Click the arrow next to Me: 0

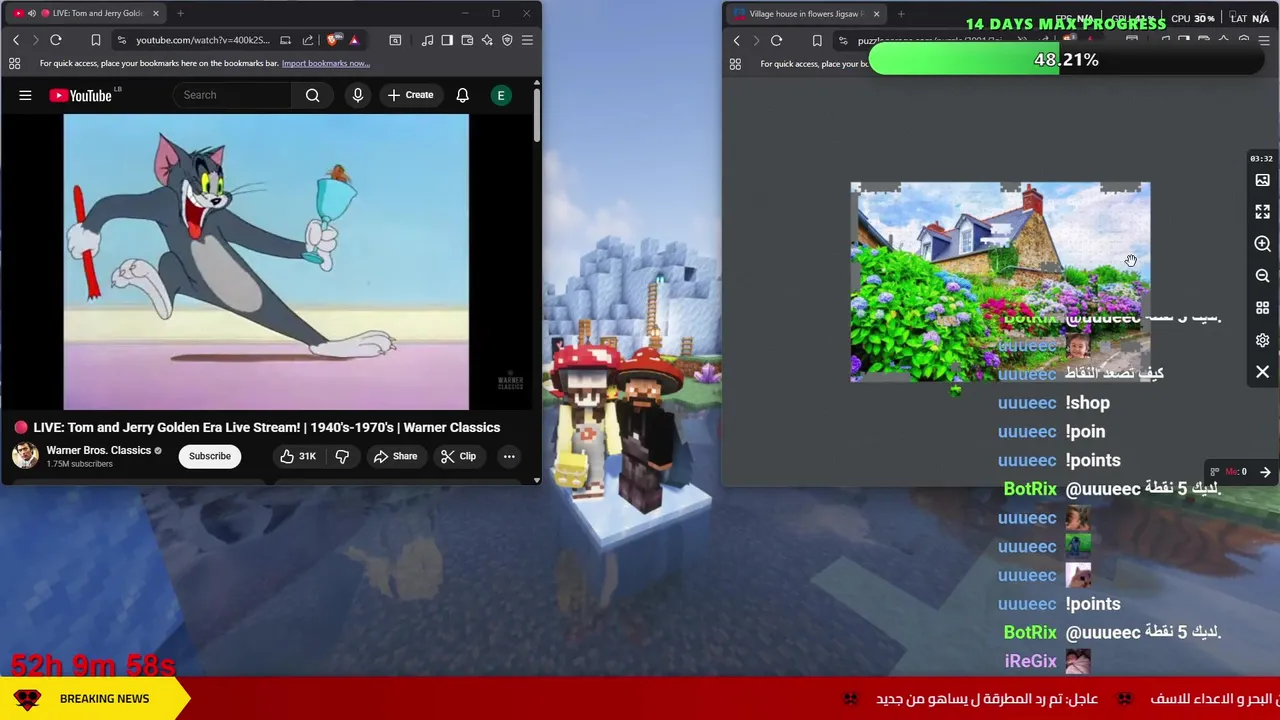point(1265,472)
